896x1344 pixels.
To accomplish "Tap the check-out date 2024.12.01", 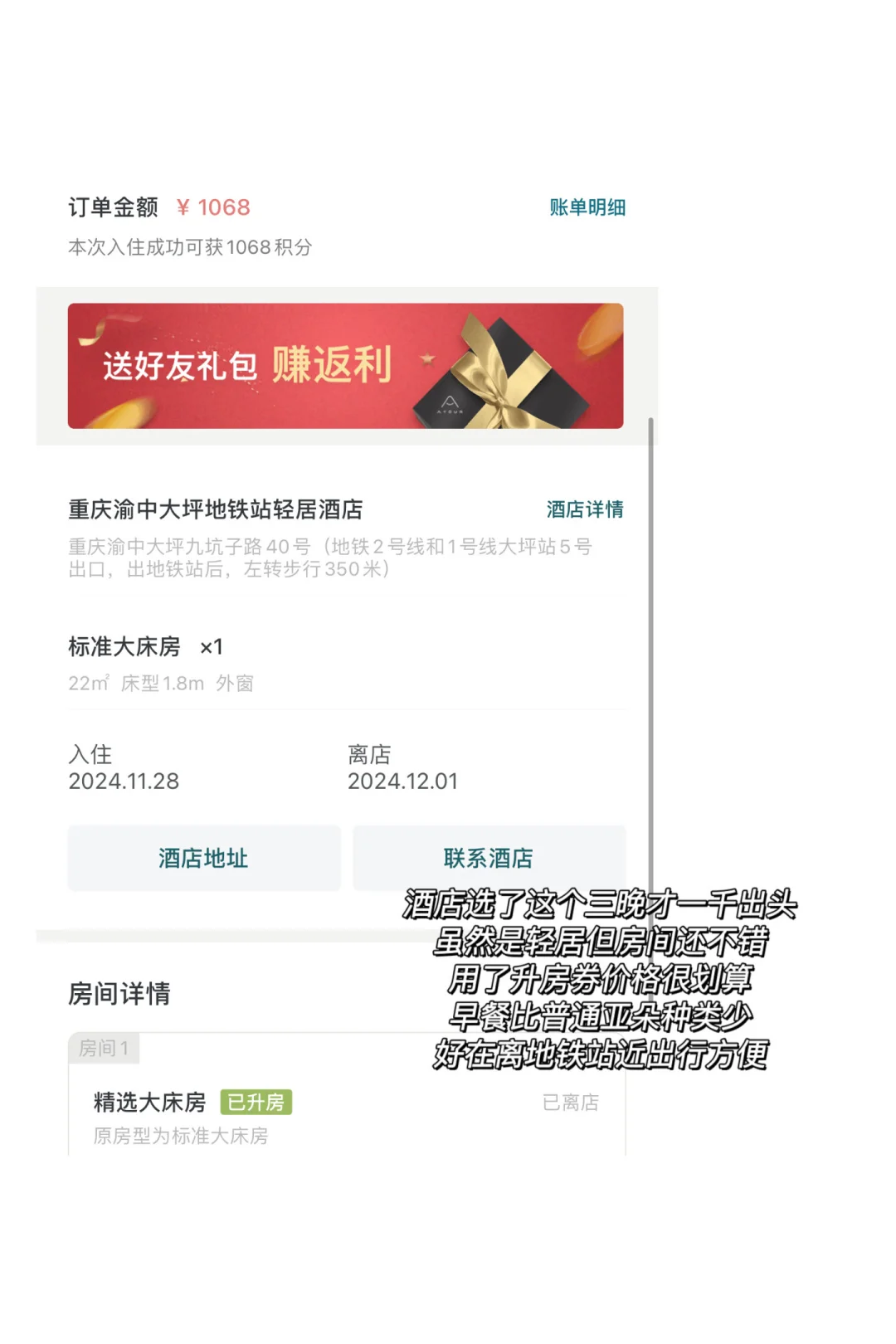I will coord(402,782).
